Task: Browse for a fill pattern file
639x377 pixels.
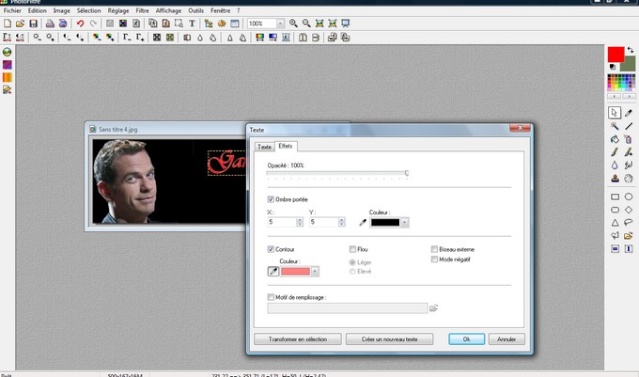Action: tap(434, 308)
